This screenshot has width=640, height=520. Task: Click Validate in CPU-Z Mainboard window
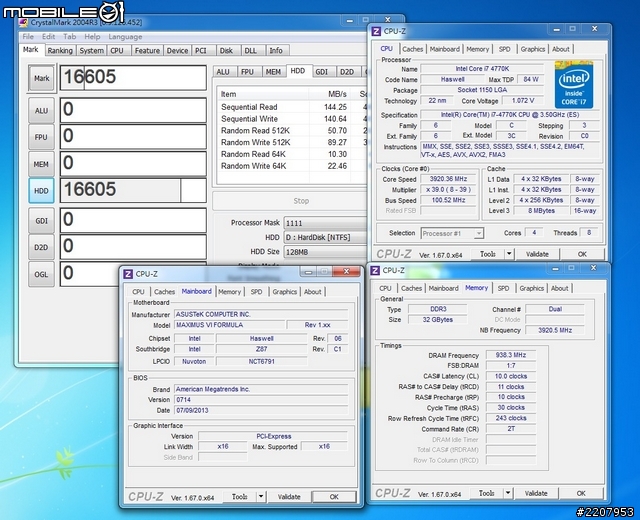pyautogui.click(x=289, y=497)
